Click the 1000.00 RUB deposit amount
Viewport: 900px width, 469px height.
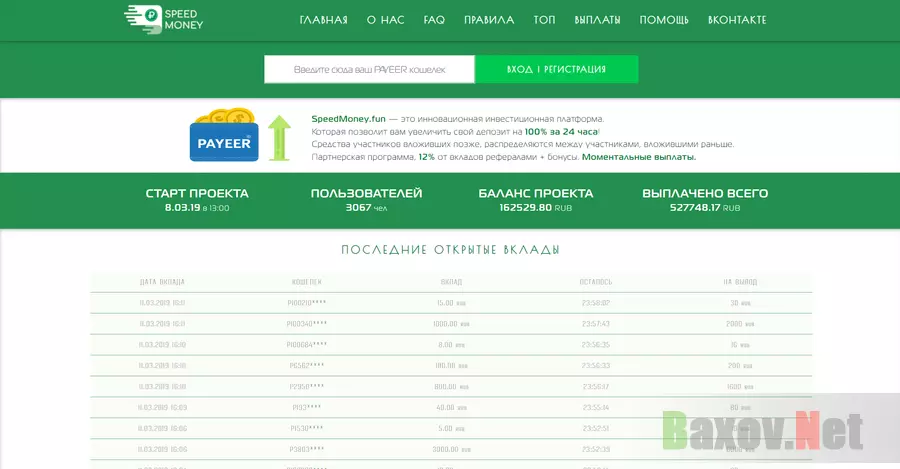click(x=451, y=324)
